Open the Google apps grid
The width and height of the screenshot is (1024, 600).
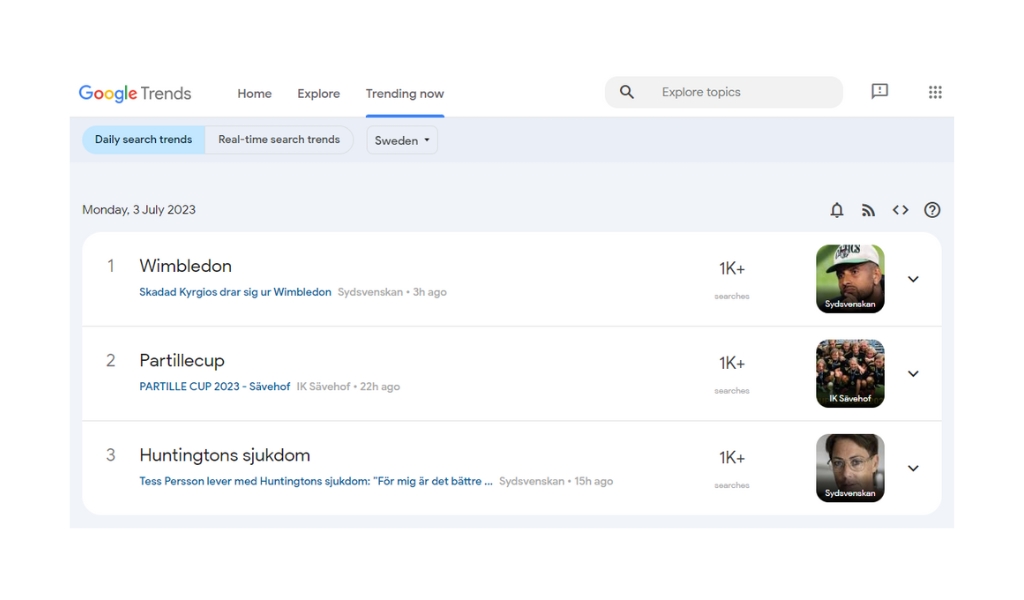(935, 92)
